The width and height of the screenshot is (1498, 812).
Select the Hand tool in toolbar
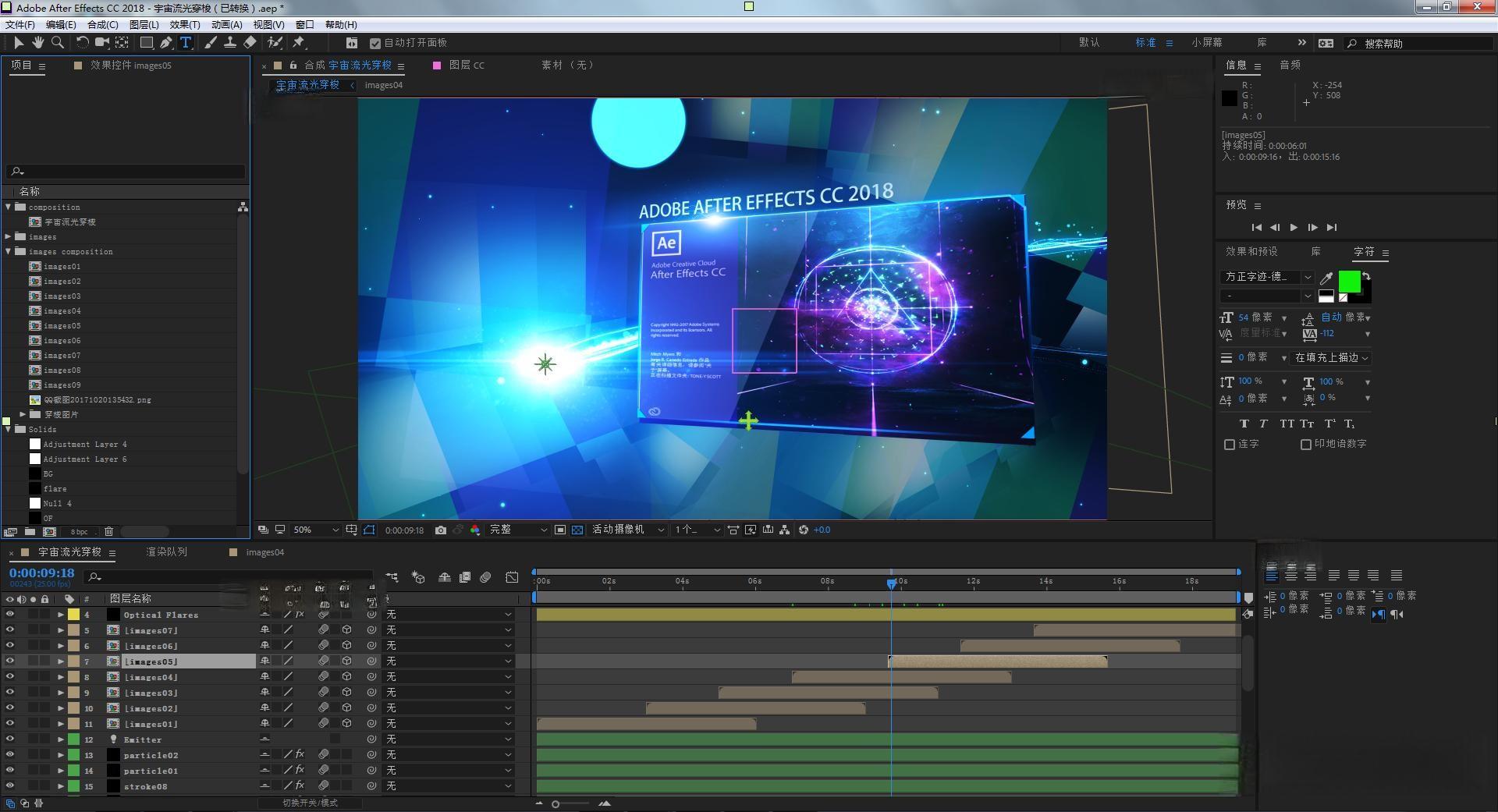(x=37, y=43)
